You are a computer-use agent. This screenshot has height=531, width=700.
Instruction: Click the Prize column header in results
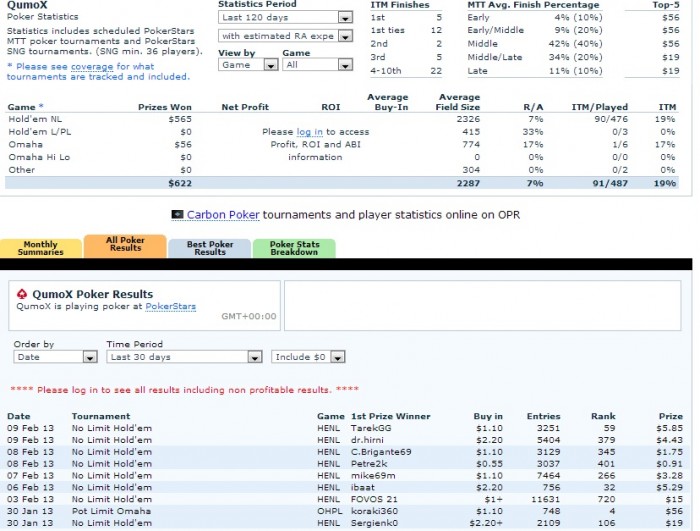671,416
